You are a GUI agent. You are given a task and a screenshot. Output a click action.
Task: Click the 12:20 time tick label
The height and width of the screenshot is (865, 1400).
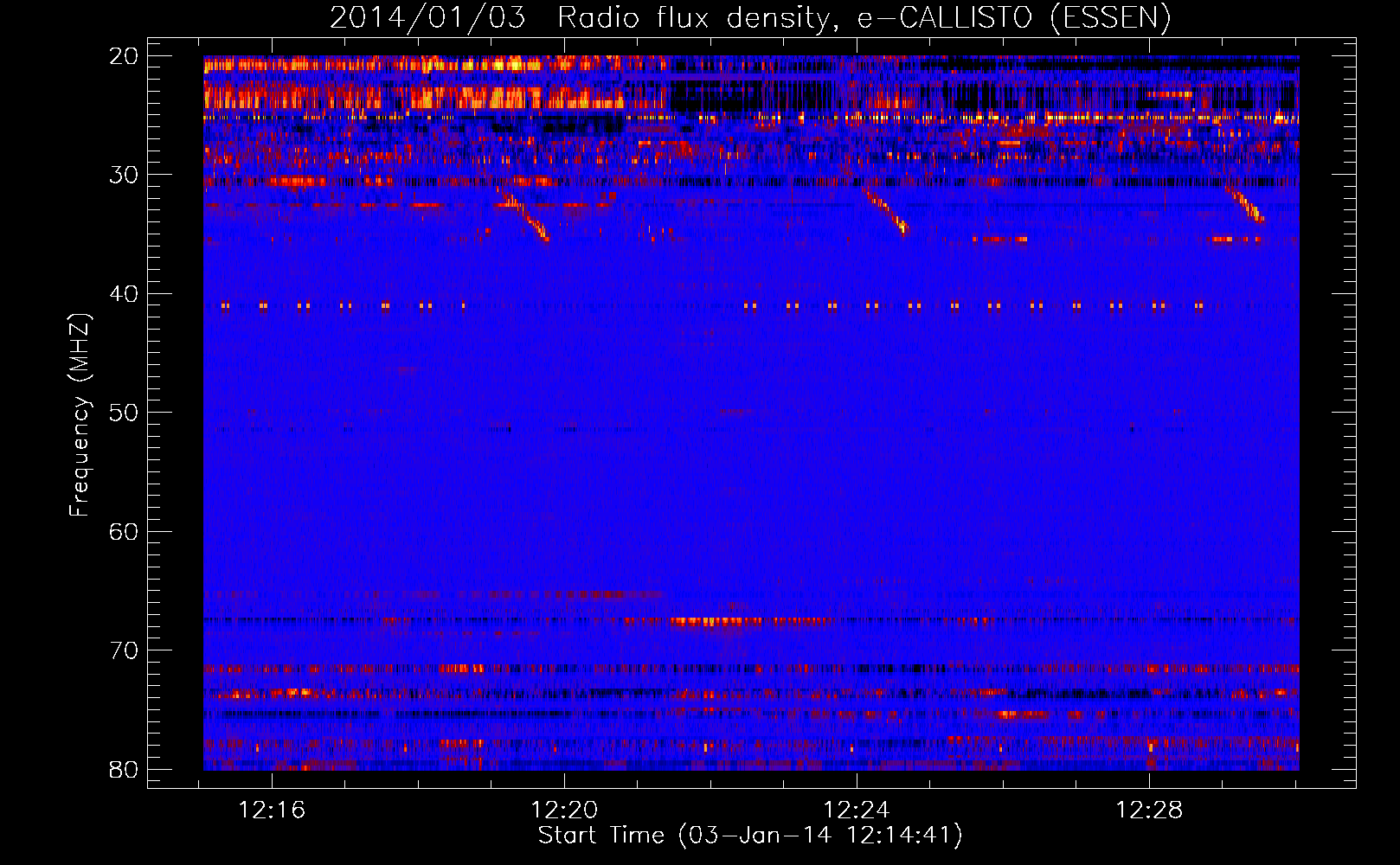564,811
